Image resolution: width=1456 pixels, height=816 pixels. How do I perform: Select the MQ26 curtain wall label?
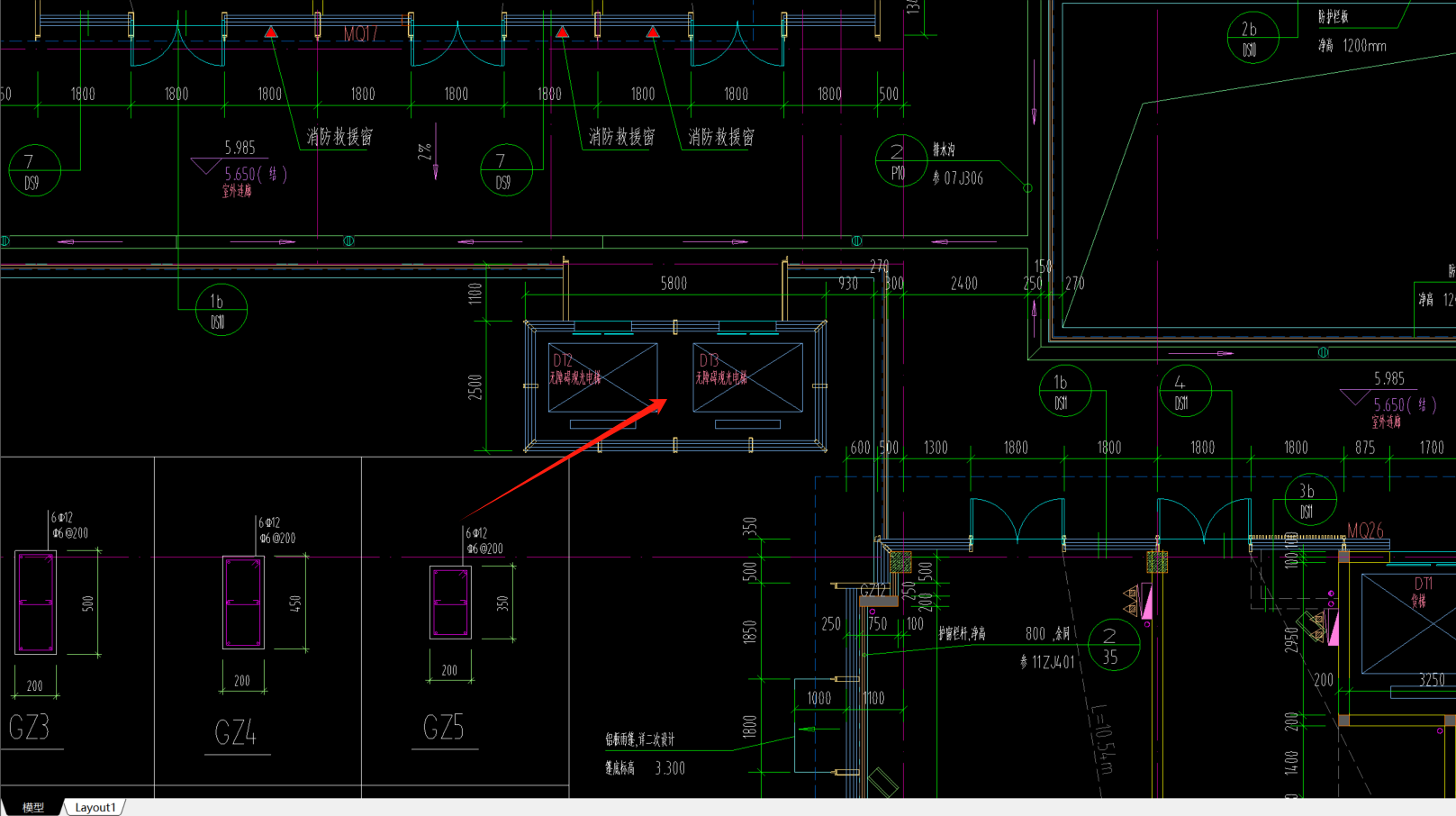coord(1365,530)
